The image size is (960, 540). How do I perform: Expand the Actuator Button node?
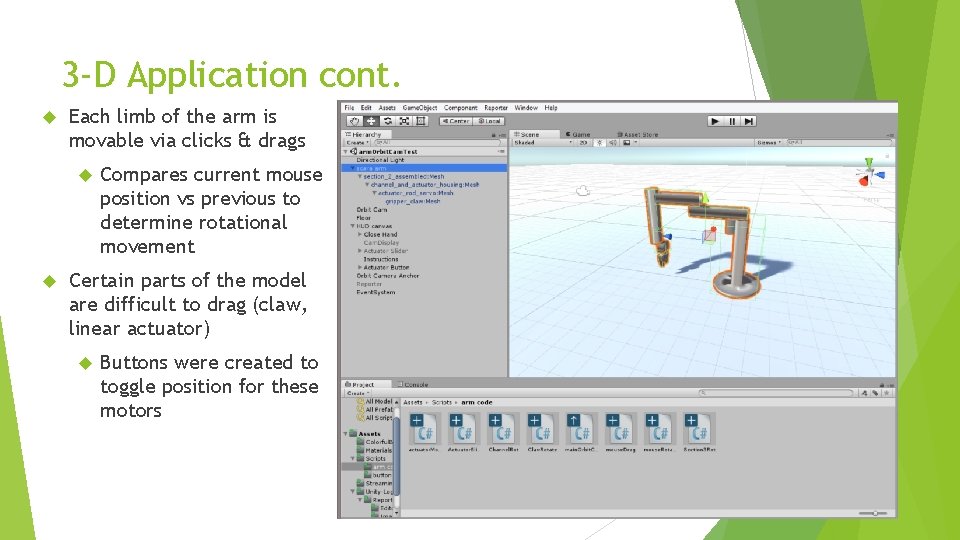[x=360, y=268]
